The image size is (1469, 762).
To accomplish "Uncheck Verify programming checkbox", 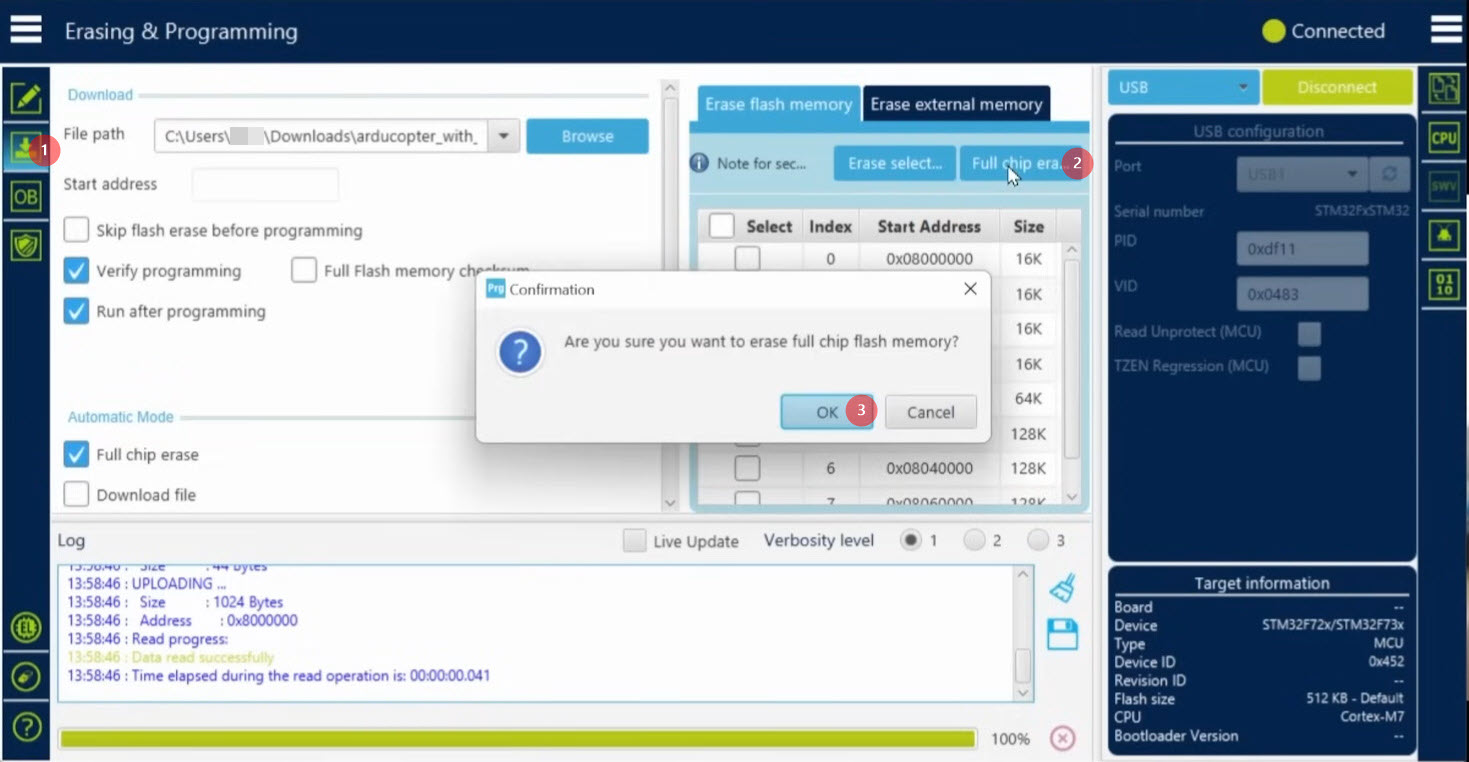I will [x=76, y=271].
